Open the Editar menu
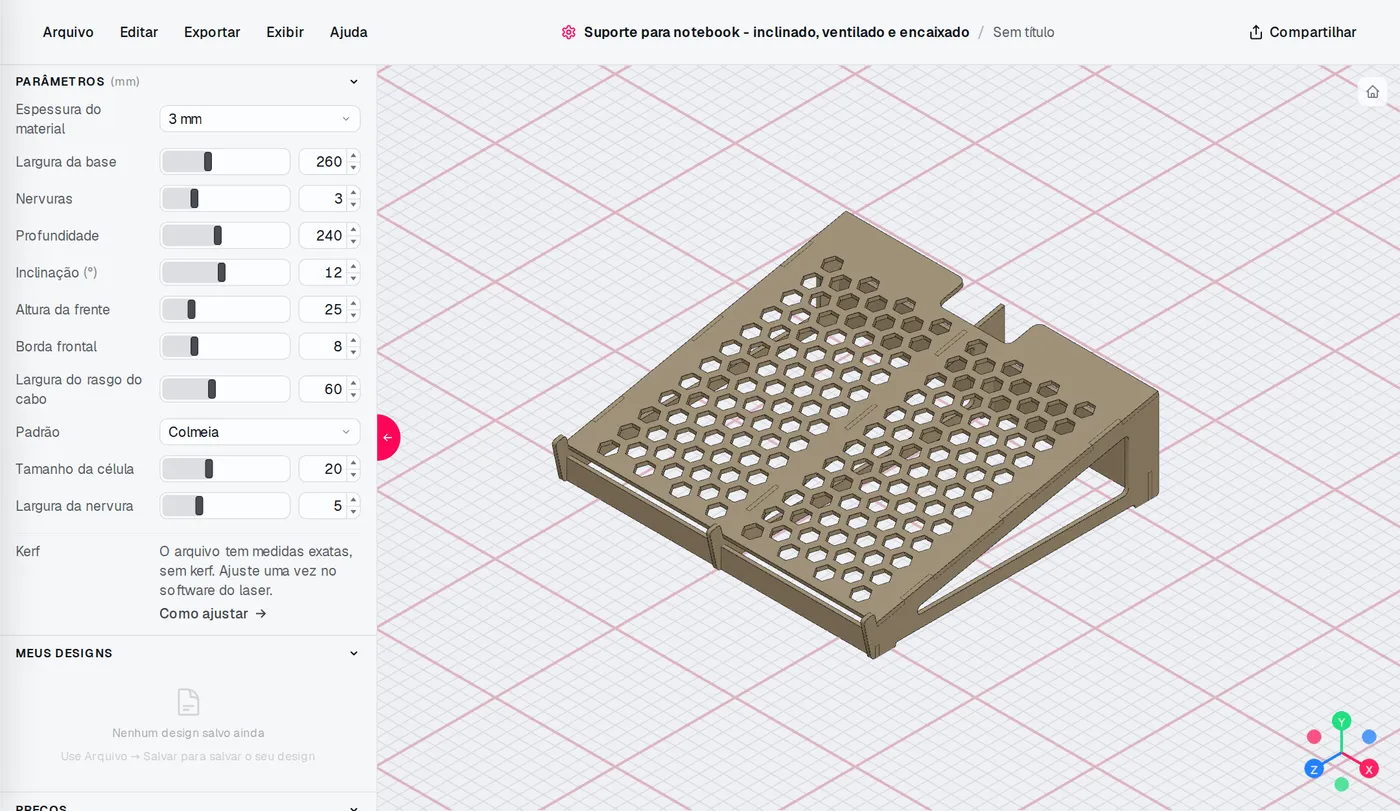 tap(139, 32)
